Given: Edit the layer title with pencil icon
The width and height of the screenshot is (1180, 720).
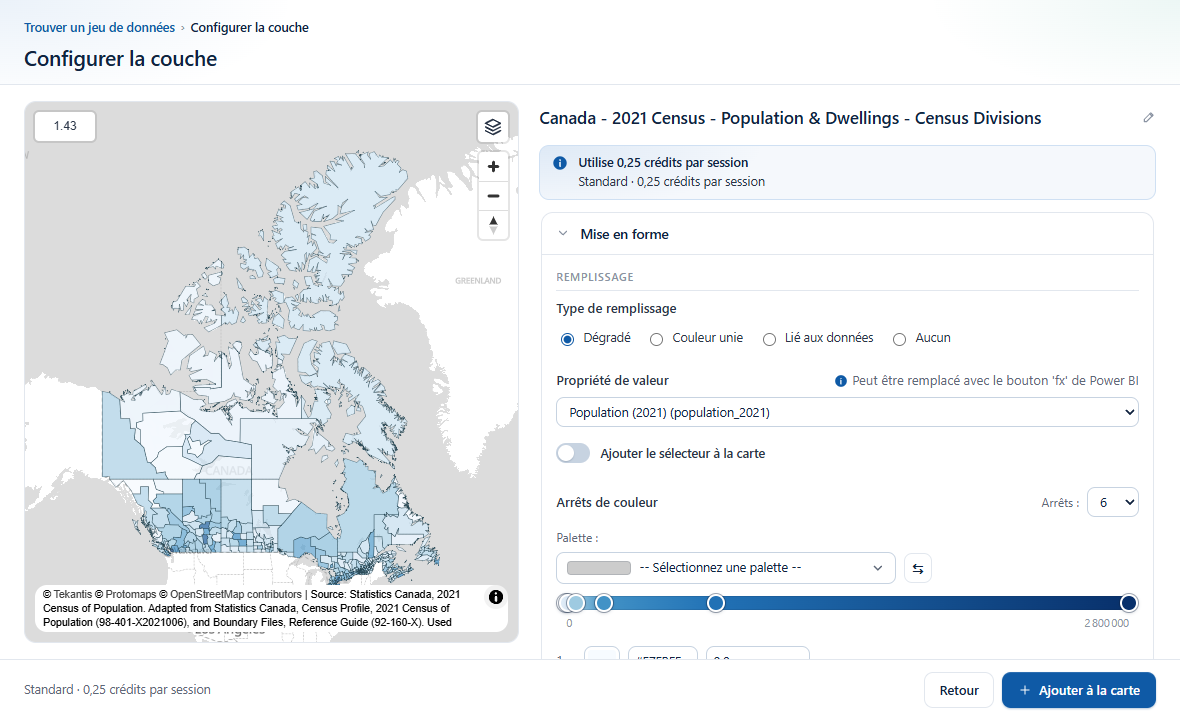Looking at the screenshot, I should click(x=1148, y=117).
